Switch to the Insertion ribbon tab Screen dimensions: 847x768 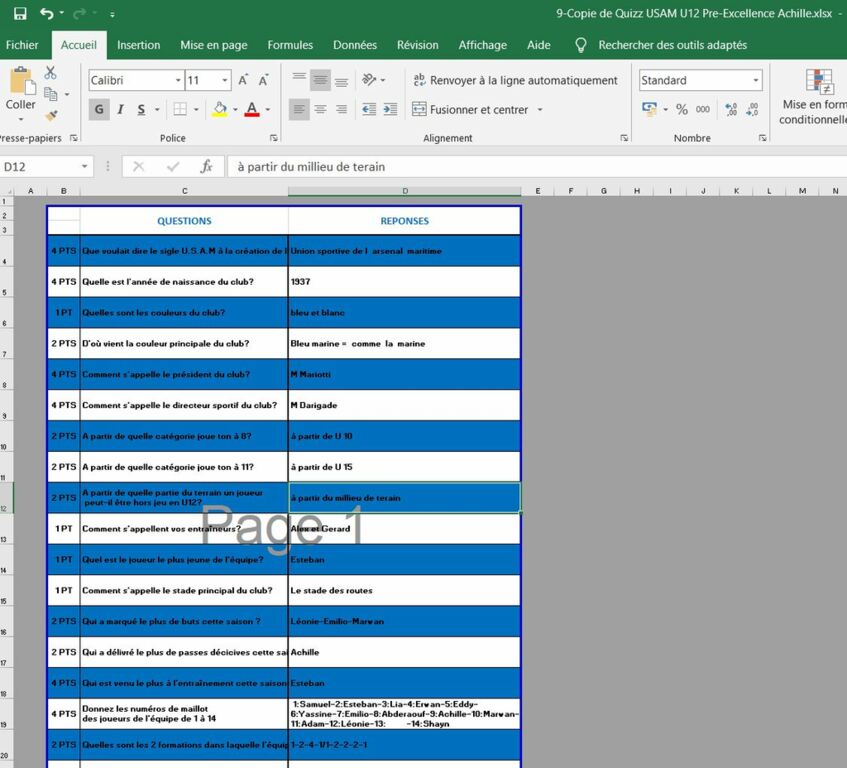pyautogui.click(x=138, y=45)
